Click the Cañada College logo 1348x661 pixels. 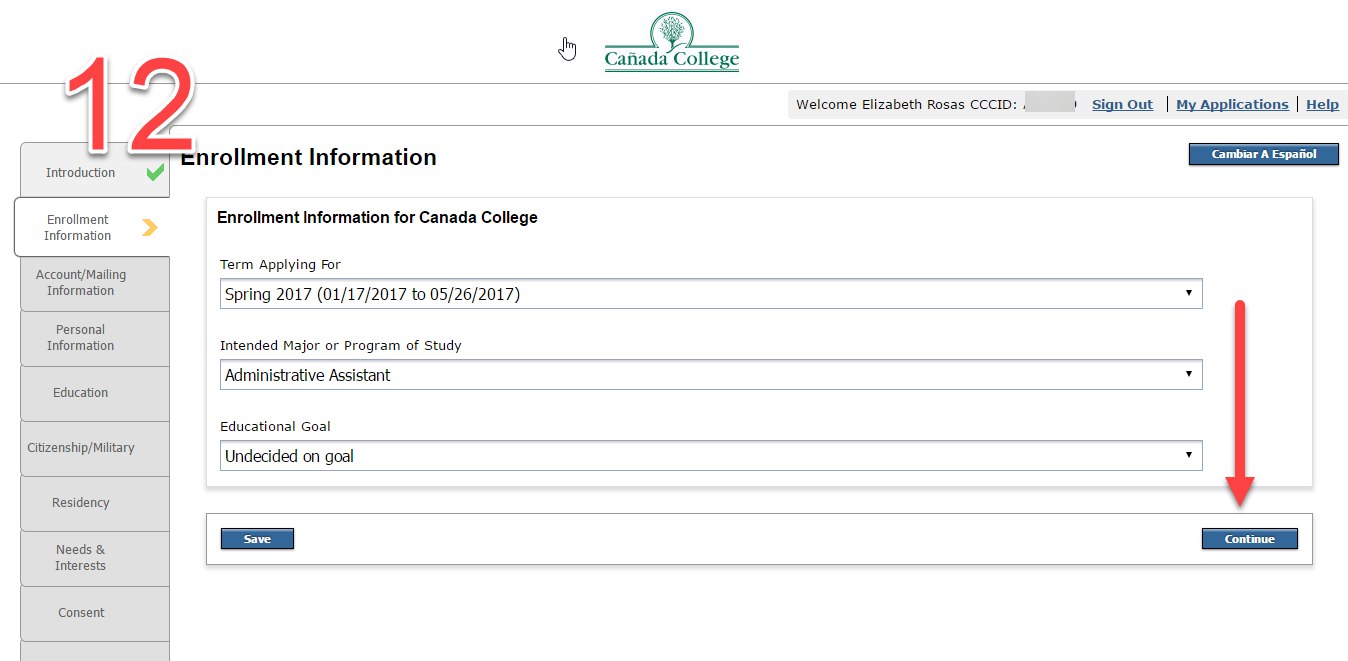pos(671,43)
